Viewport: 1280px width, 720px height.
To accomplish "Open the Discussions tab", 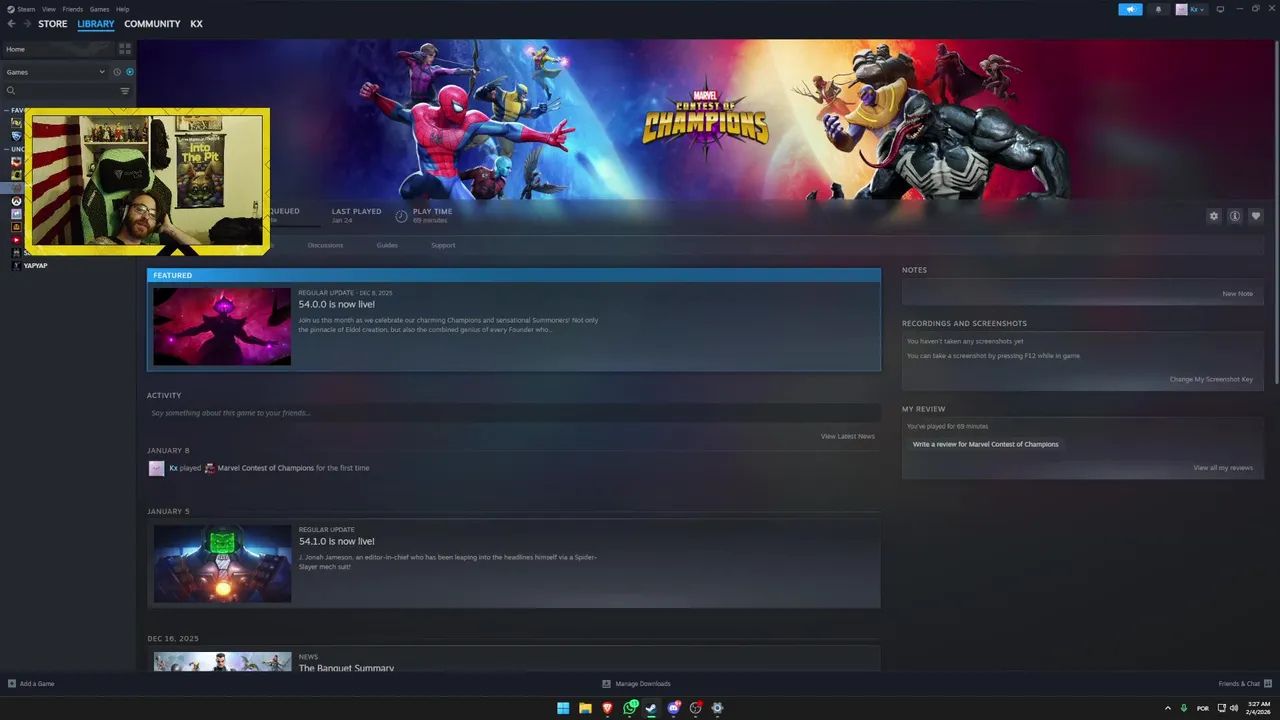I will coord(325,245).
